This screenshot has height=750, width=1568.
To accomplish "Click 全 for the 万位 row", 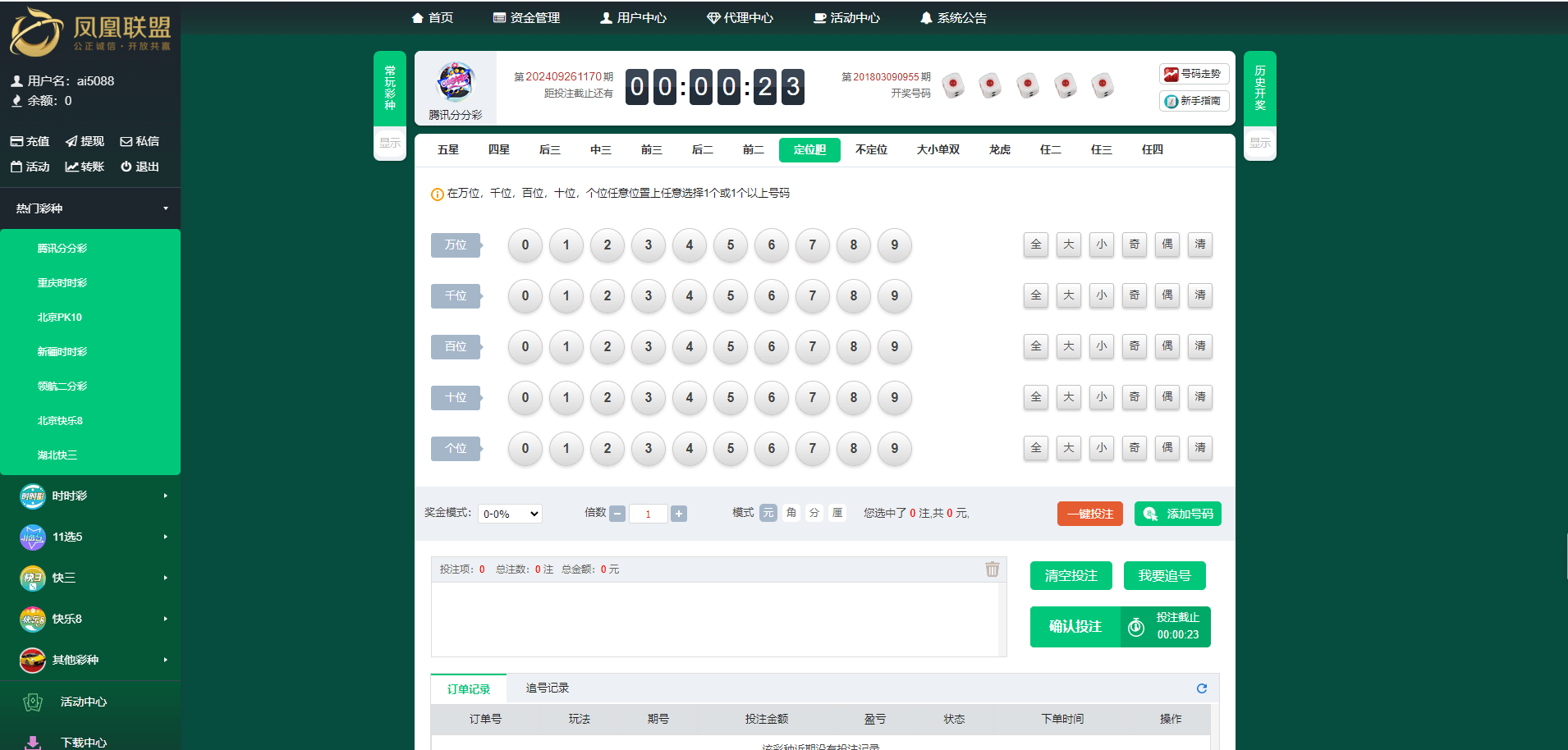I will tap(1036, 245).
